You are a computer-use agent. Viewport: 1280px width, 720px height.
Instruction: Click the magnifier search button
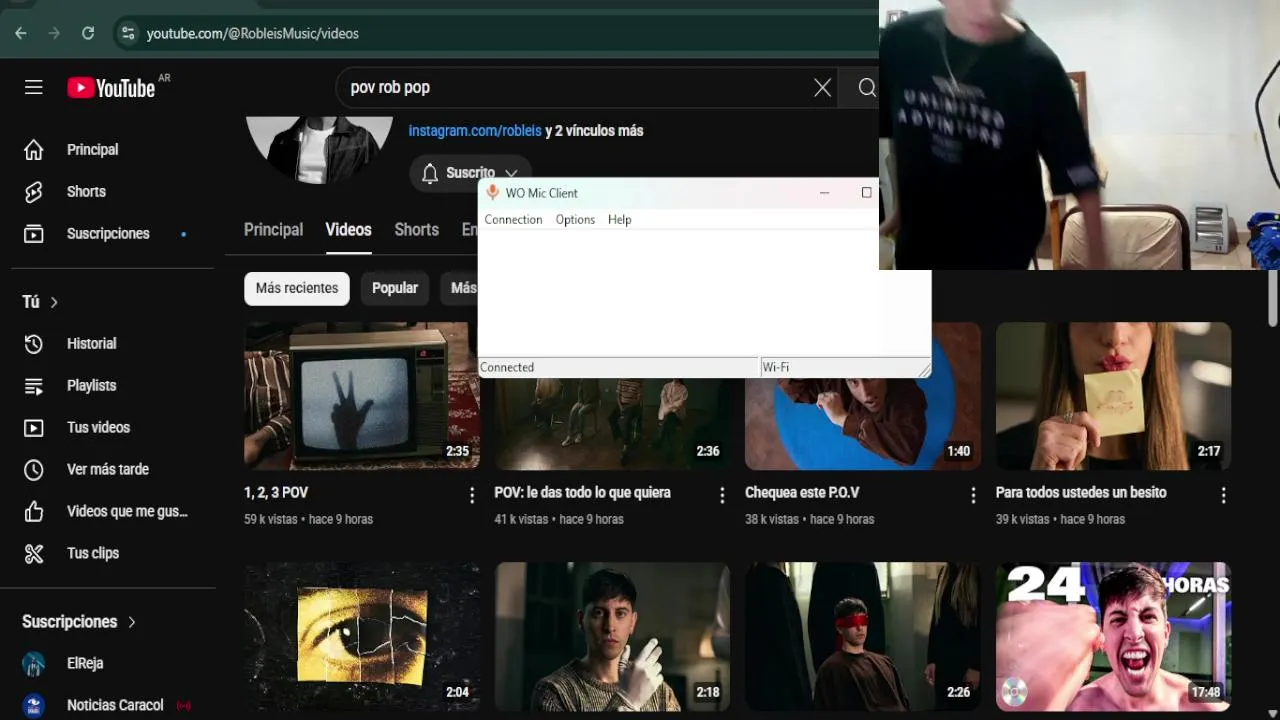866,88
